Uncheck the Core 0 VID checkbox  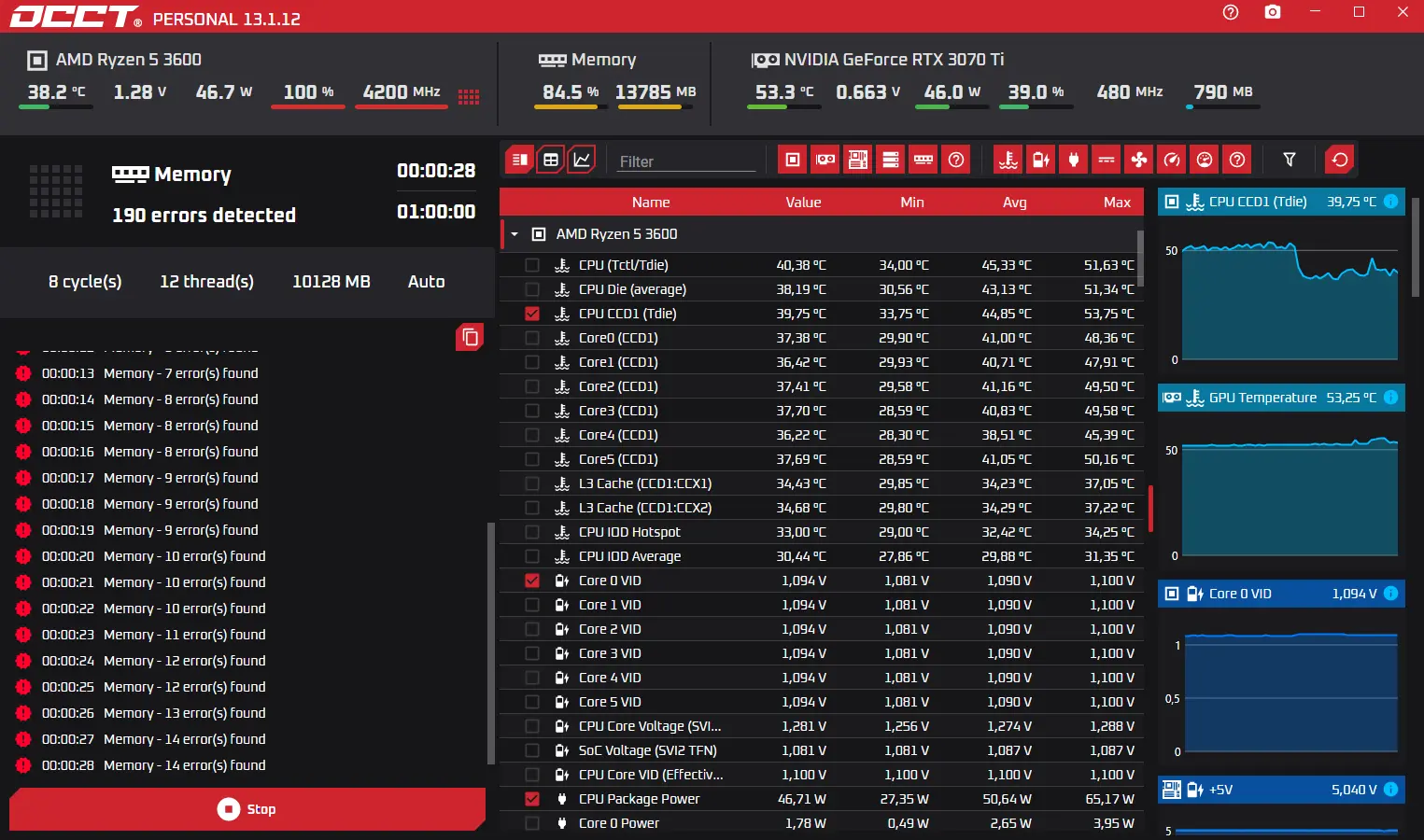532,581
